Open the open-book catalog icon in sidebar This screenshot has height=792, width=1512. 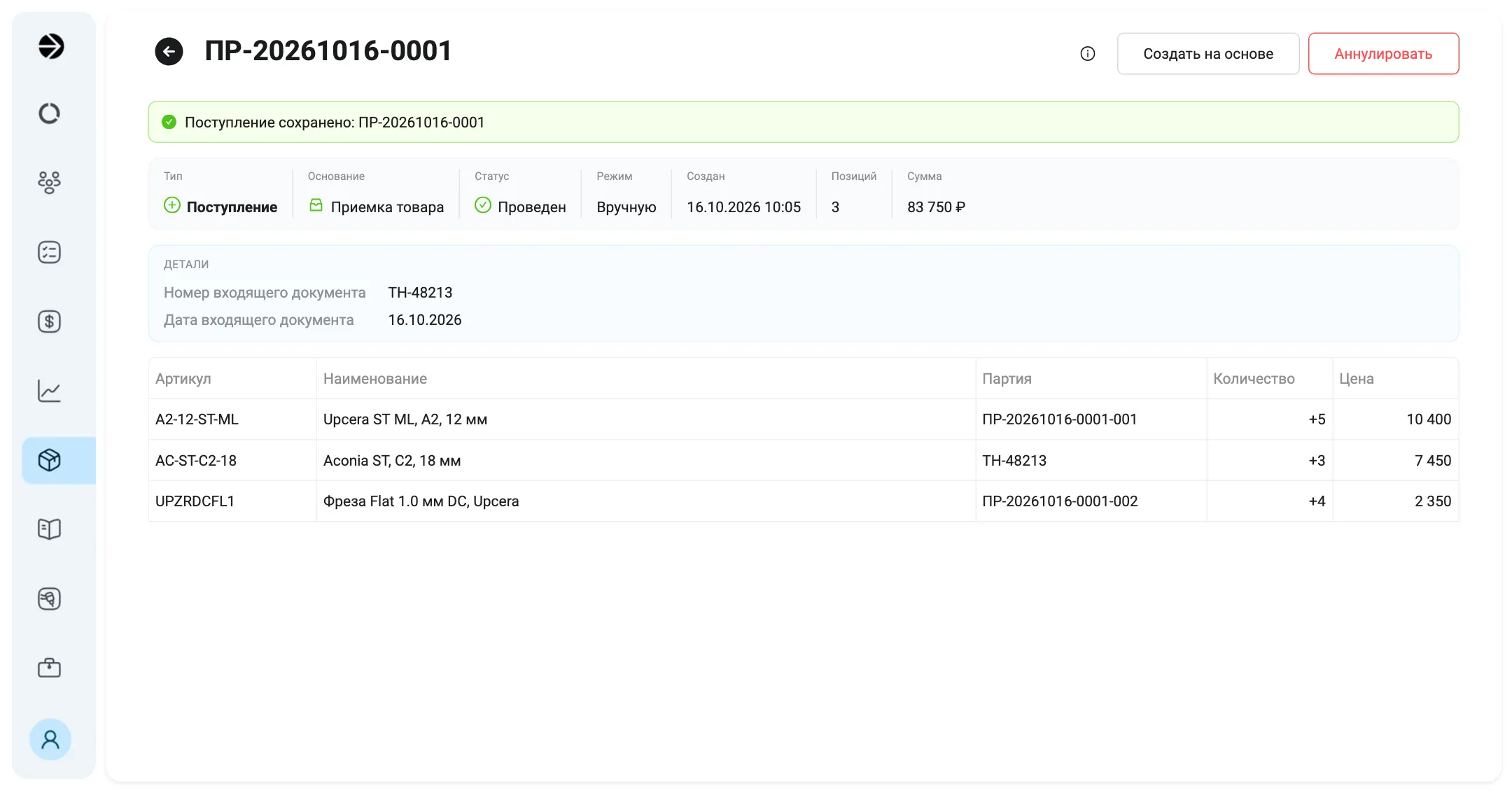coord(49,529)
